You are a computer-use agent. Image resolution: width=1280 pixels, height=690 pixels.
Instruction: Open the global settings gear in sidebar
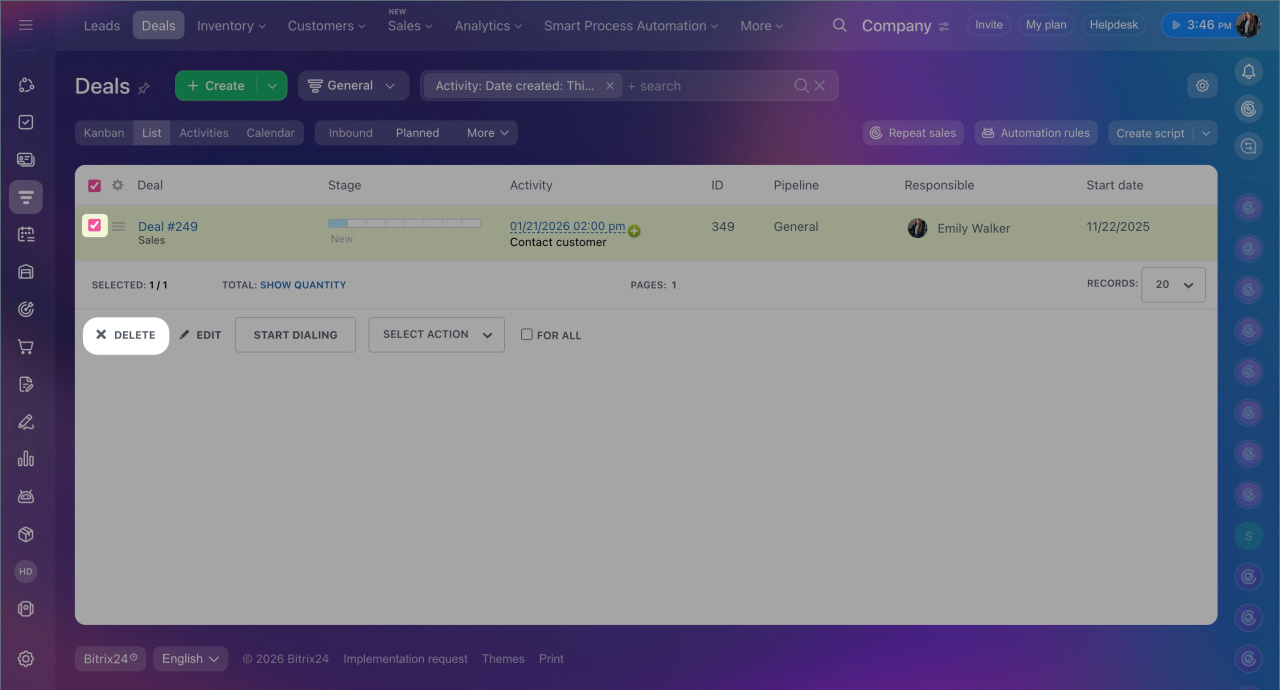coord(26,659)
